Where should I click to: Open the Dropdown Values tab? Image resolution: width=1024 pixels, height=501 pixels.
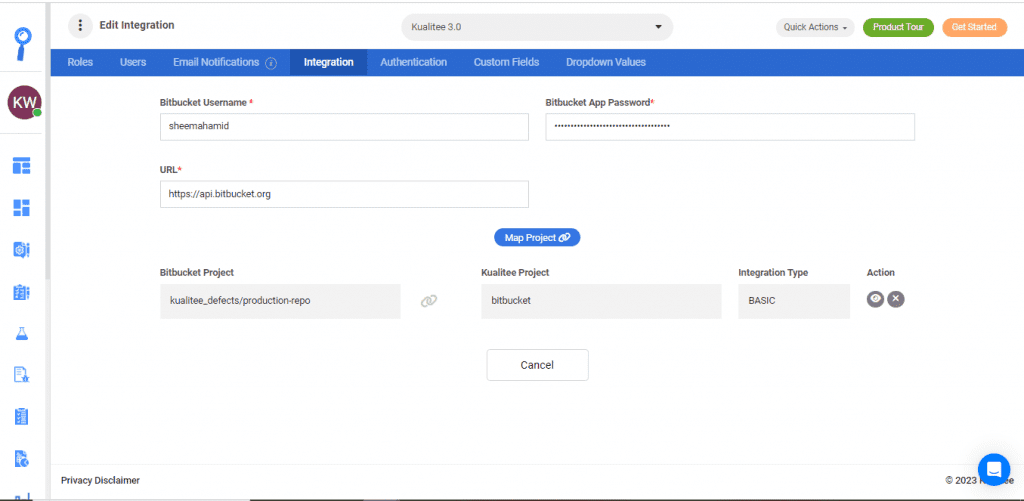(606, 63)
